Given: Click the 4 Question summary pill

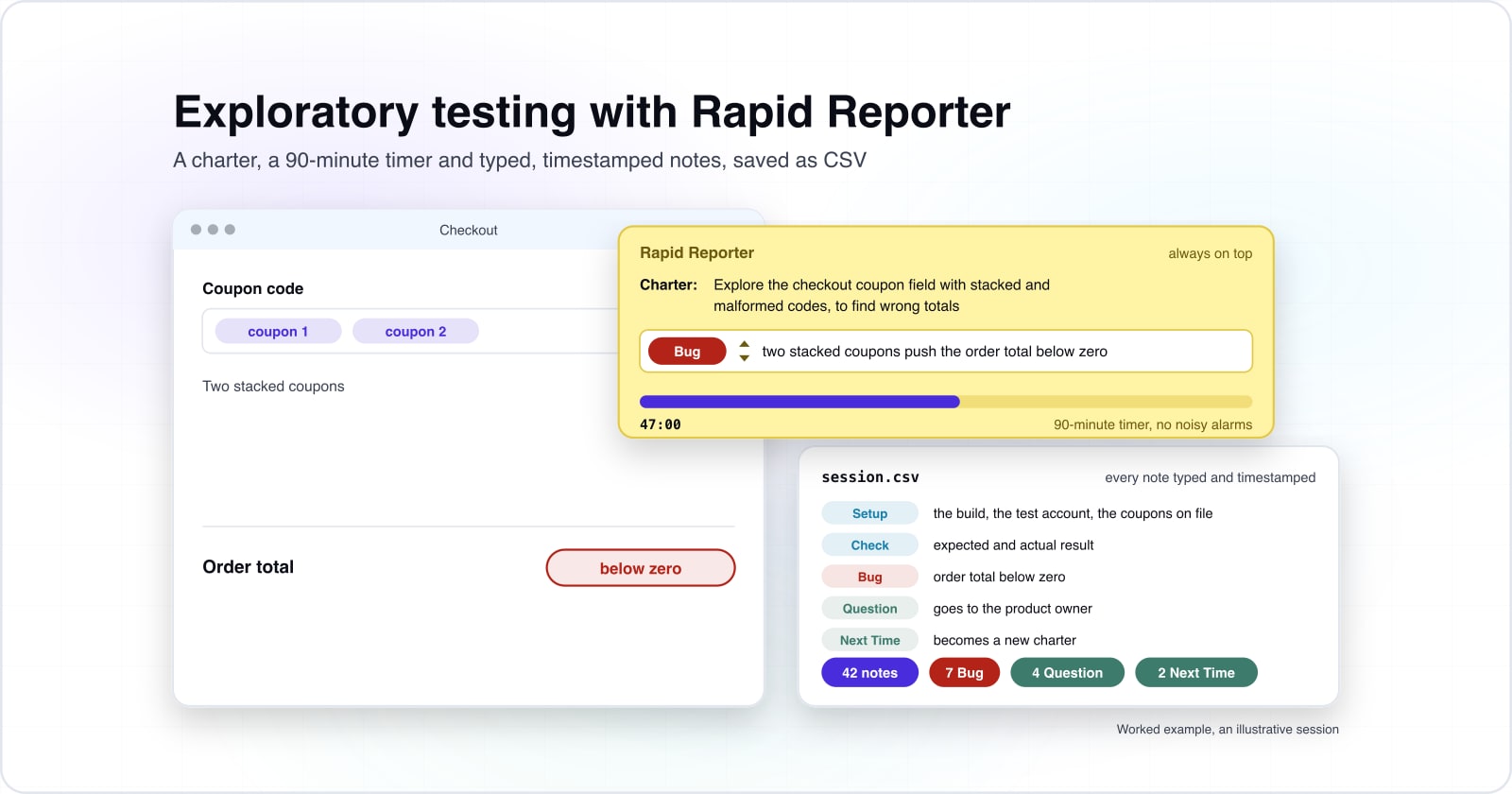Looking at the screenshot, I should pyautogui.click(x=1068, y=673).
